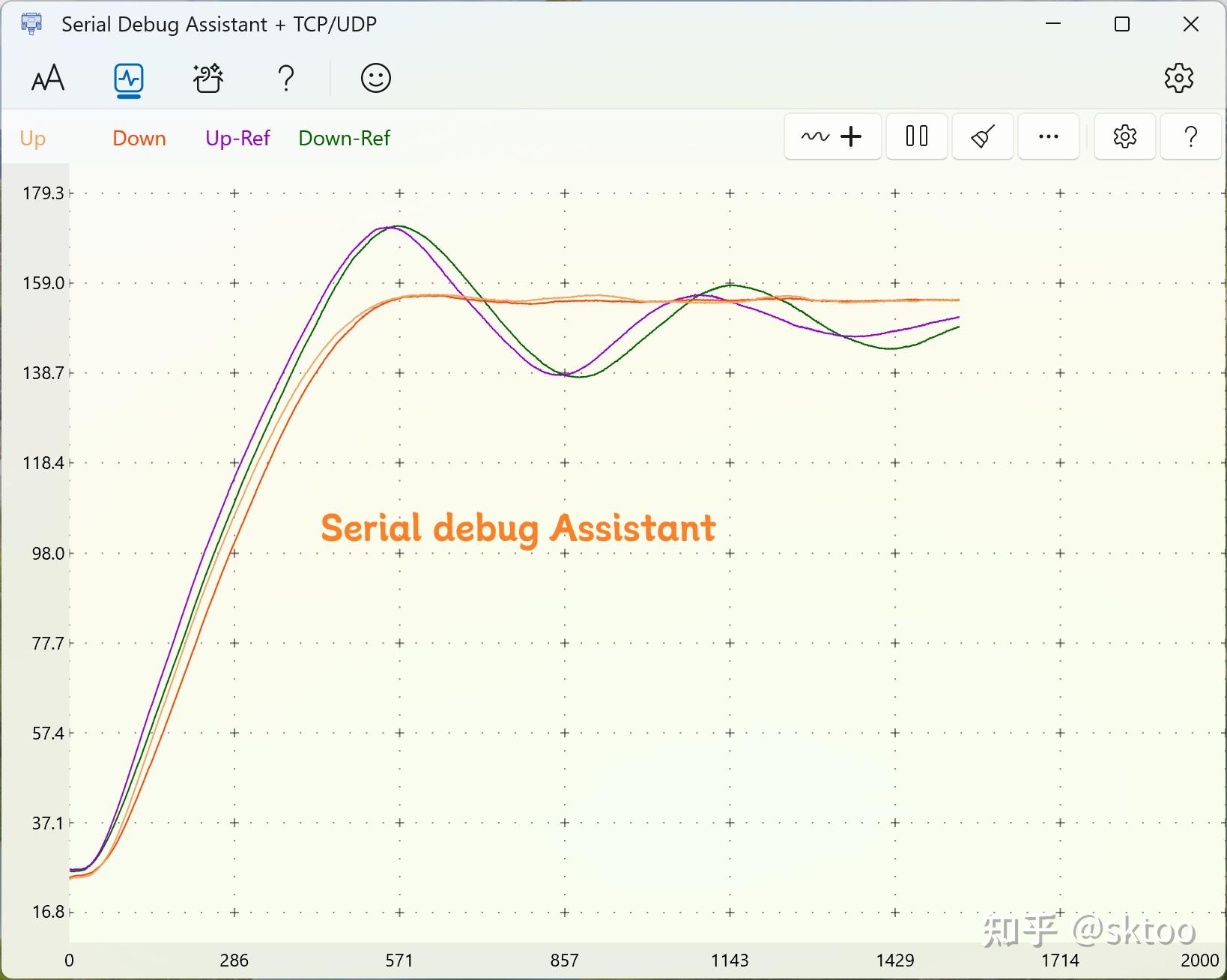Add a new curve with the wave-plus icon

click(831, 136)
